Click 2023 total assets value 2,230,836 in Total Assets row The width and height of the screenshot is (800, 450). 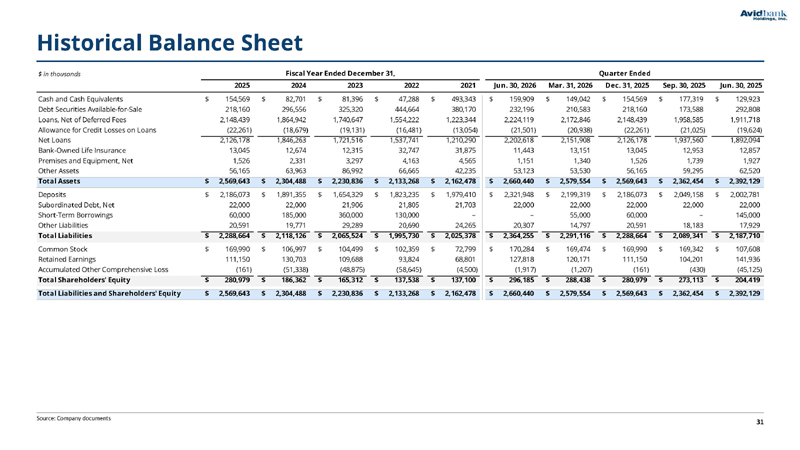(347, 181)
